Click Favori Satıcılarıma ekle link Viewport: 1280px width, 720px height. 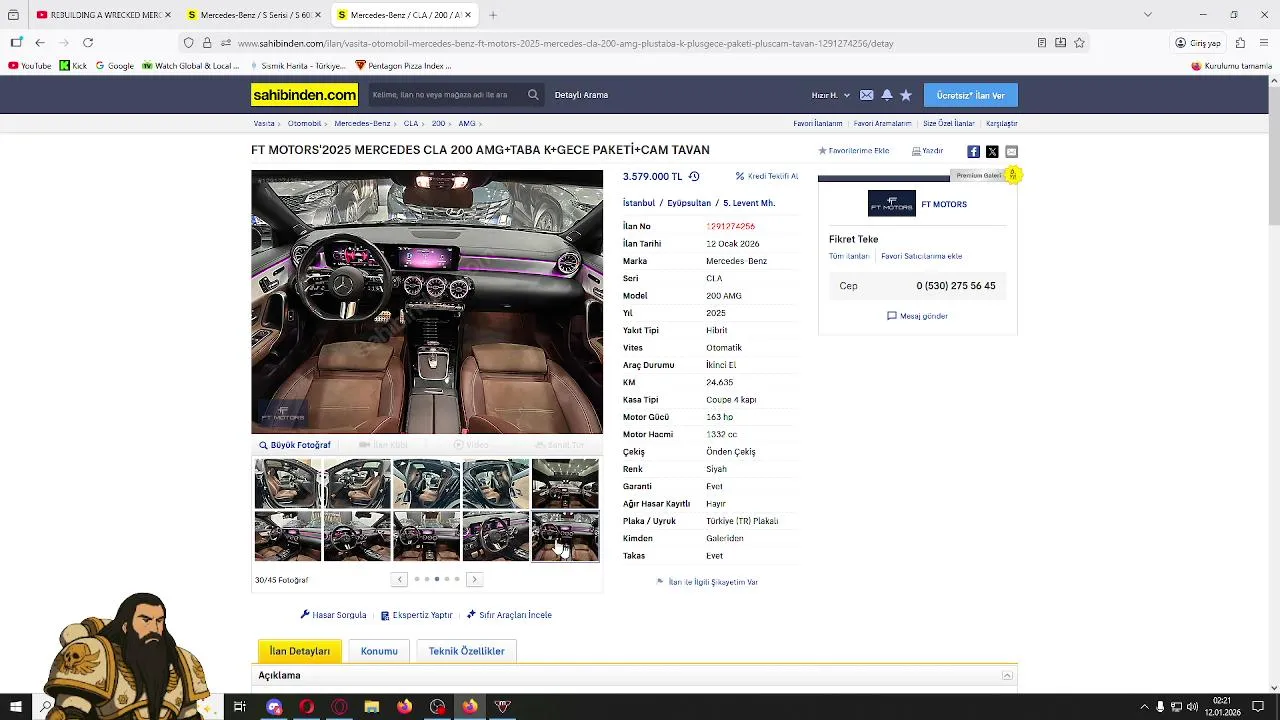tap(922, 256)
